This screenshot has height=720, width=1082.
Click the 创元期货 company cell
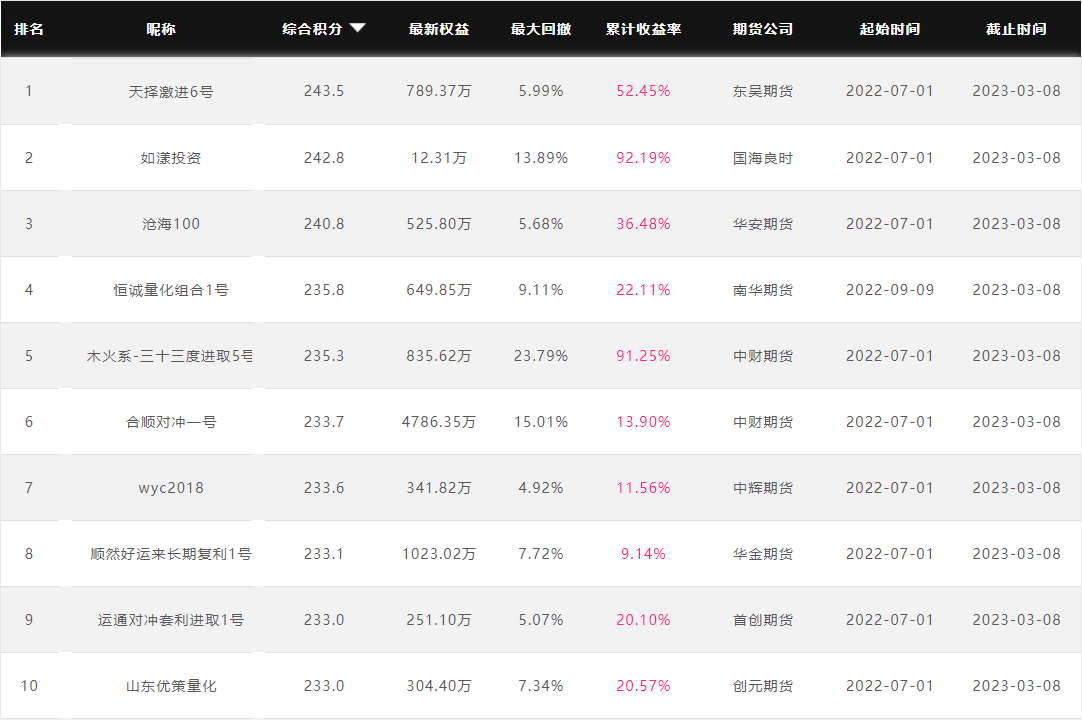click(x=763, y=686)
